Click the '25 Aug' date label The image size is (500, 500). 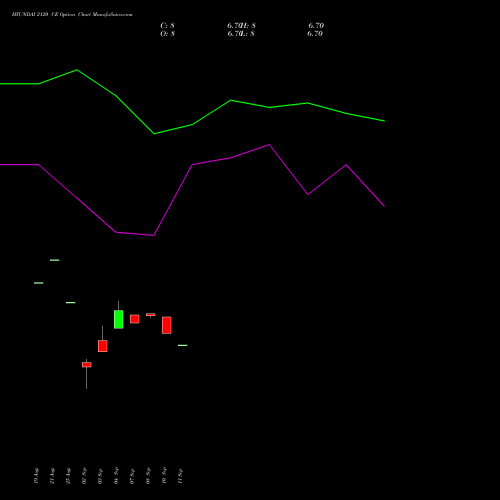tap(68, 476)
